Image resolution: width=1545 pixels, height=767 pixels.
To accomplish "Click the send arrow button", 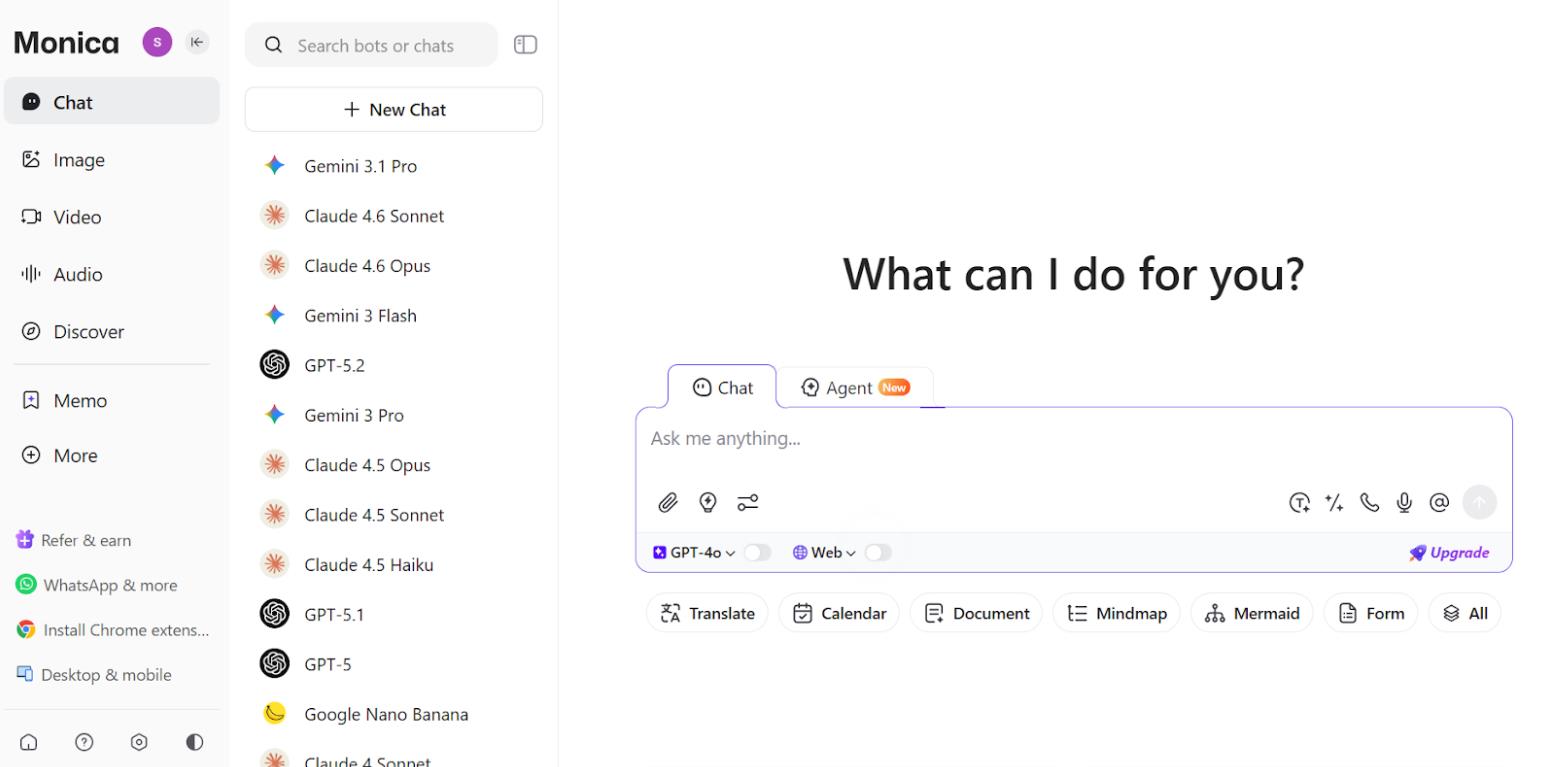I will [x=1479, y=502].
